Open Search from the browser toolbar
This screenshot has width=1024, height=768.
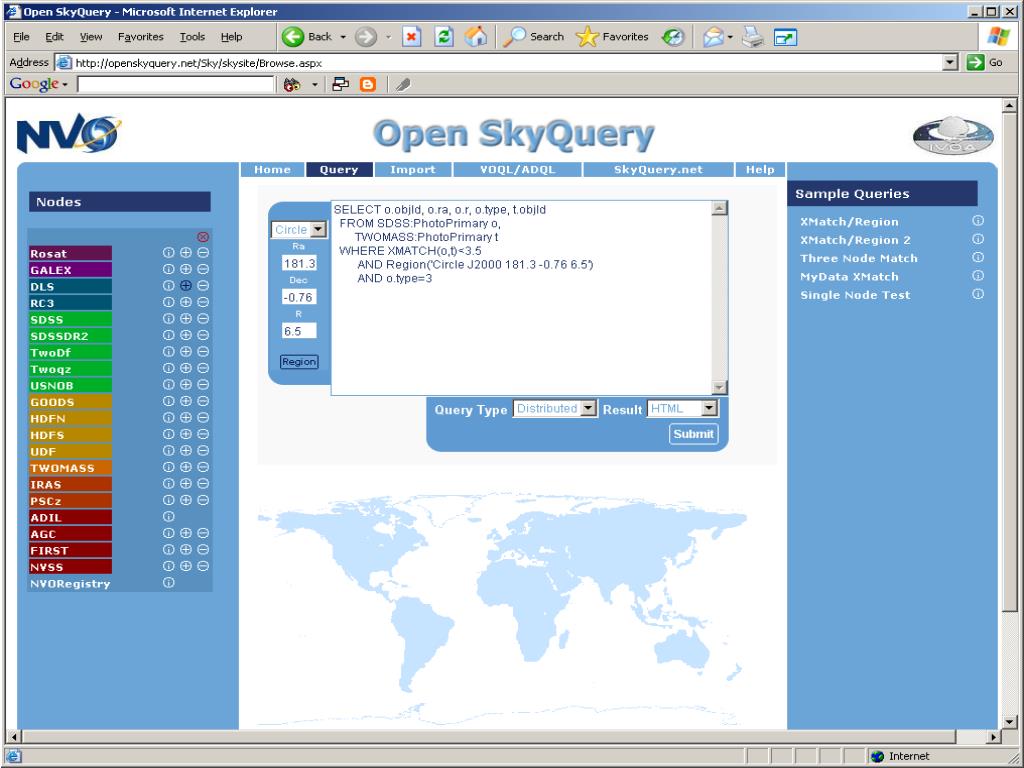[x=534, y=37]
